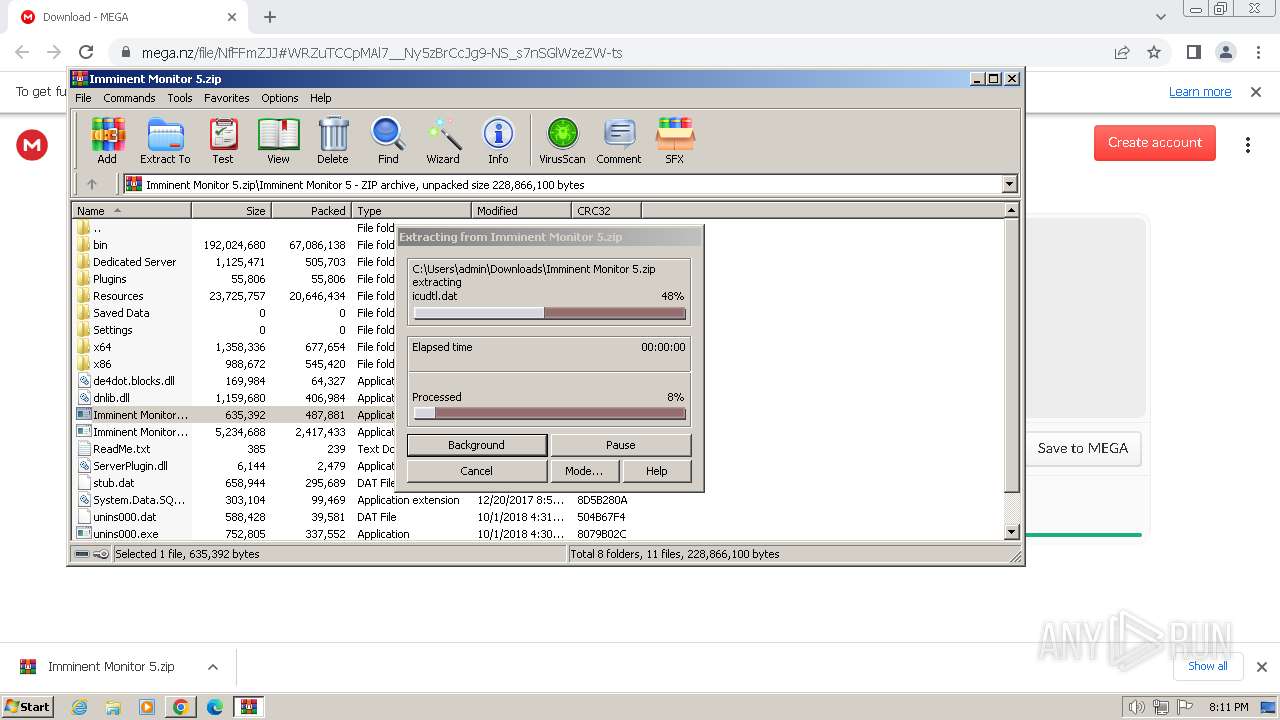Open the Help menu
Screen dimensions: 1280x720
[320, 98]
